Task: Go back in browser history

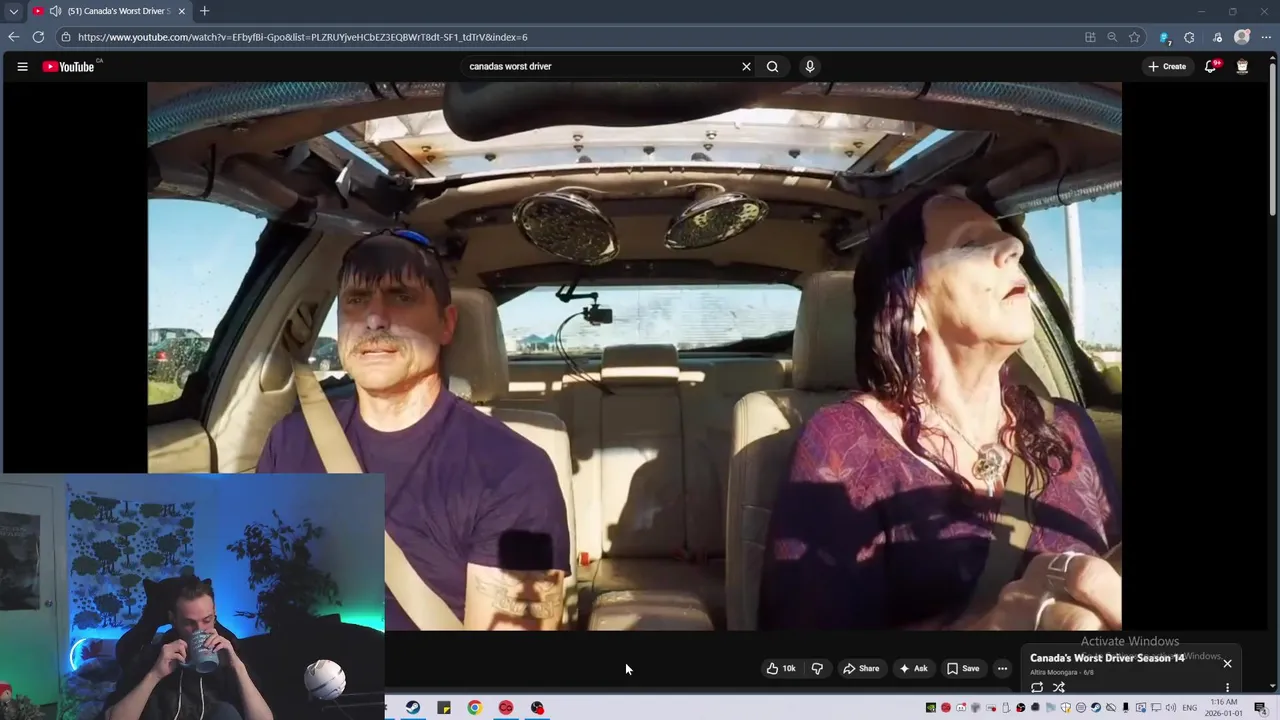Action: 13,37
